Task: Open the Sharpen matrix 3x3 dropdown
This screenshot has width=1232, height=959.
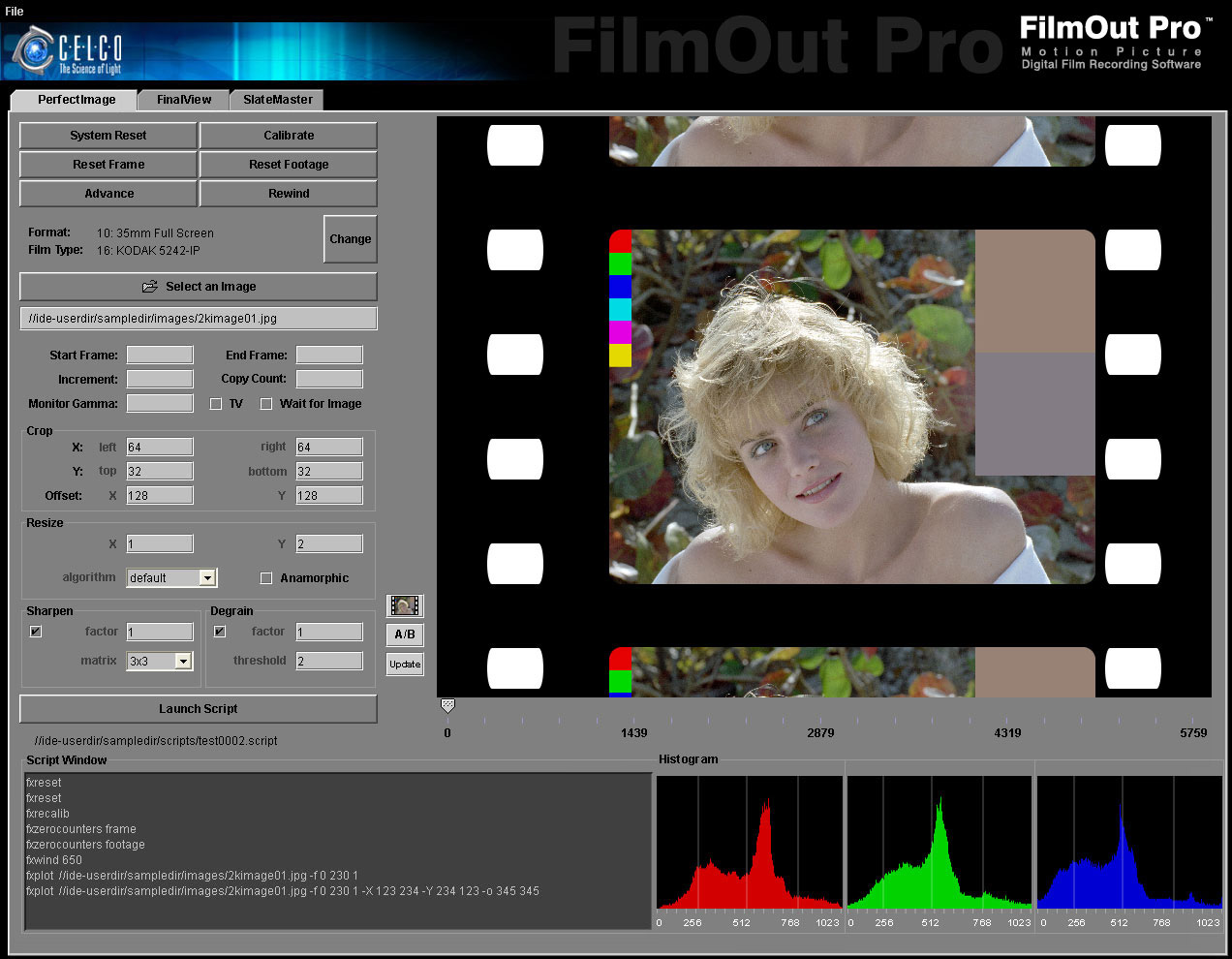Action: pyautogui.click(x=160, y=661)
